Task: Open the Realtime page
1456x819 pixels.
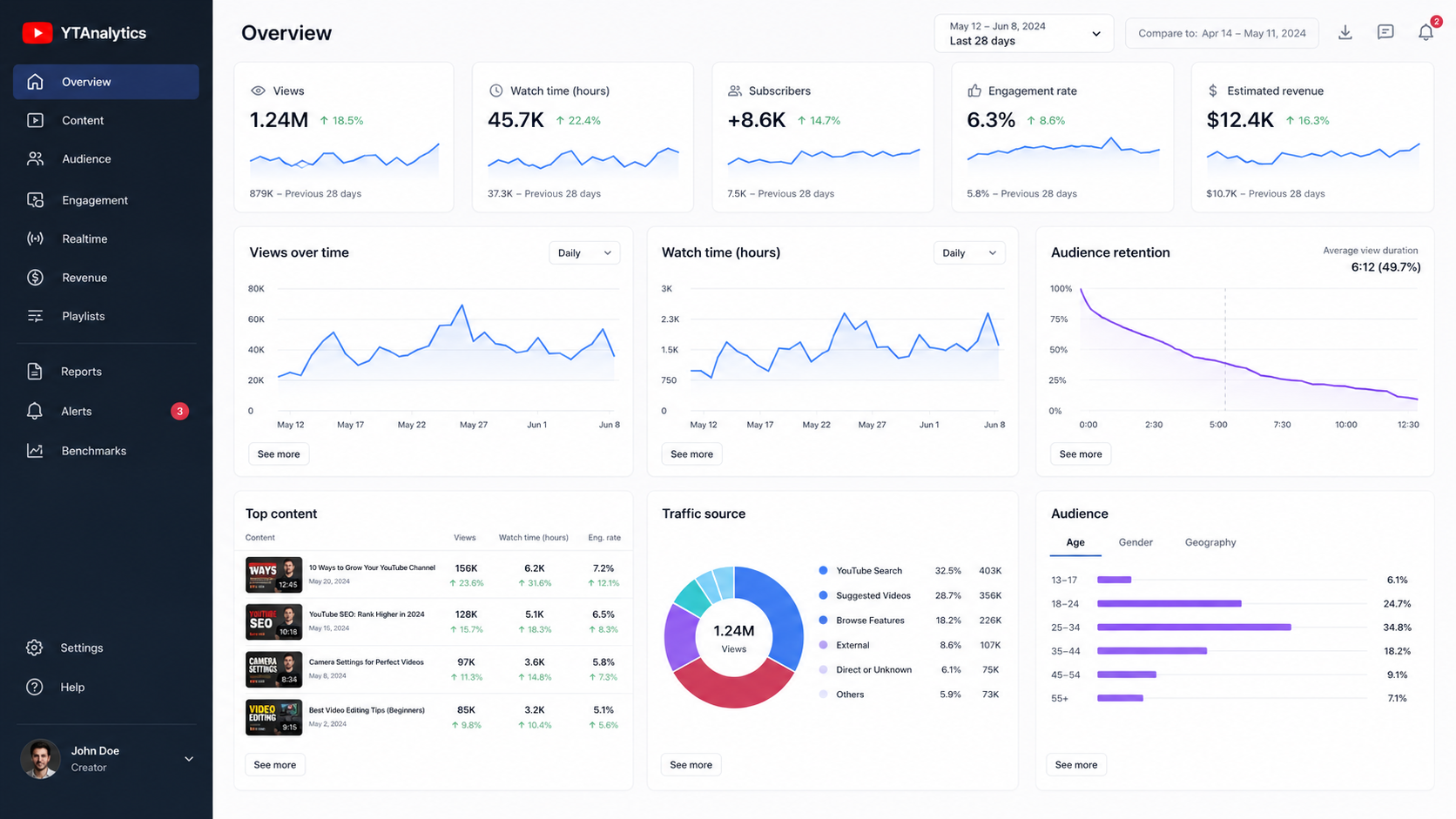Action: 106,238
